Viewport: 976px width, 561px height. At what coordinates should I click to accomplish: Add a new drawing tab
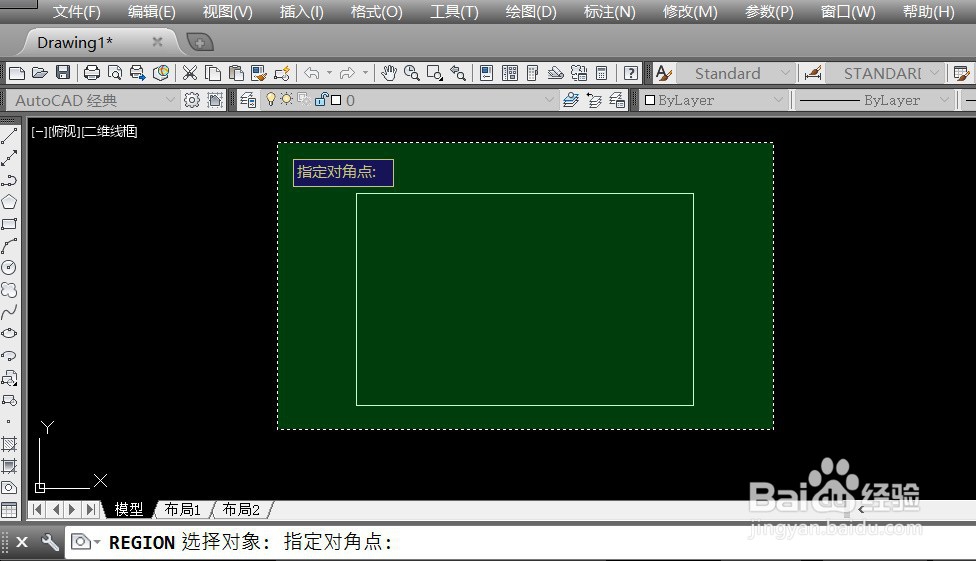199,42
